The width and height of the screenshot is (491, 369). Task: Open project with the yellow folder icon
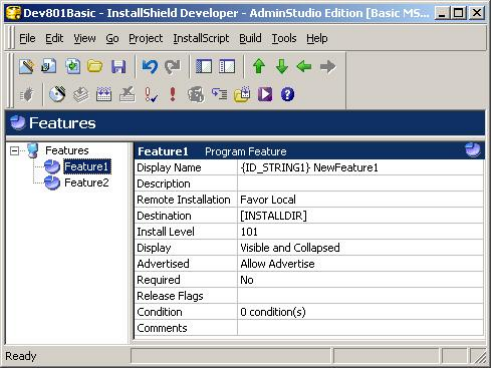point(95,66)
